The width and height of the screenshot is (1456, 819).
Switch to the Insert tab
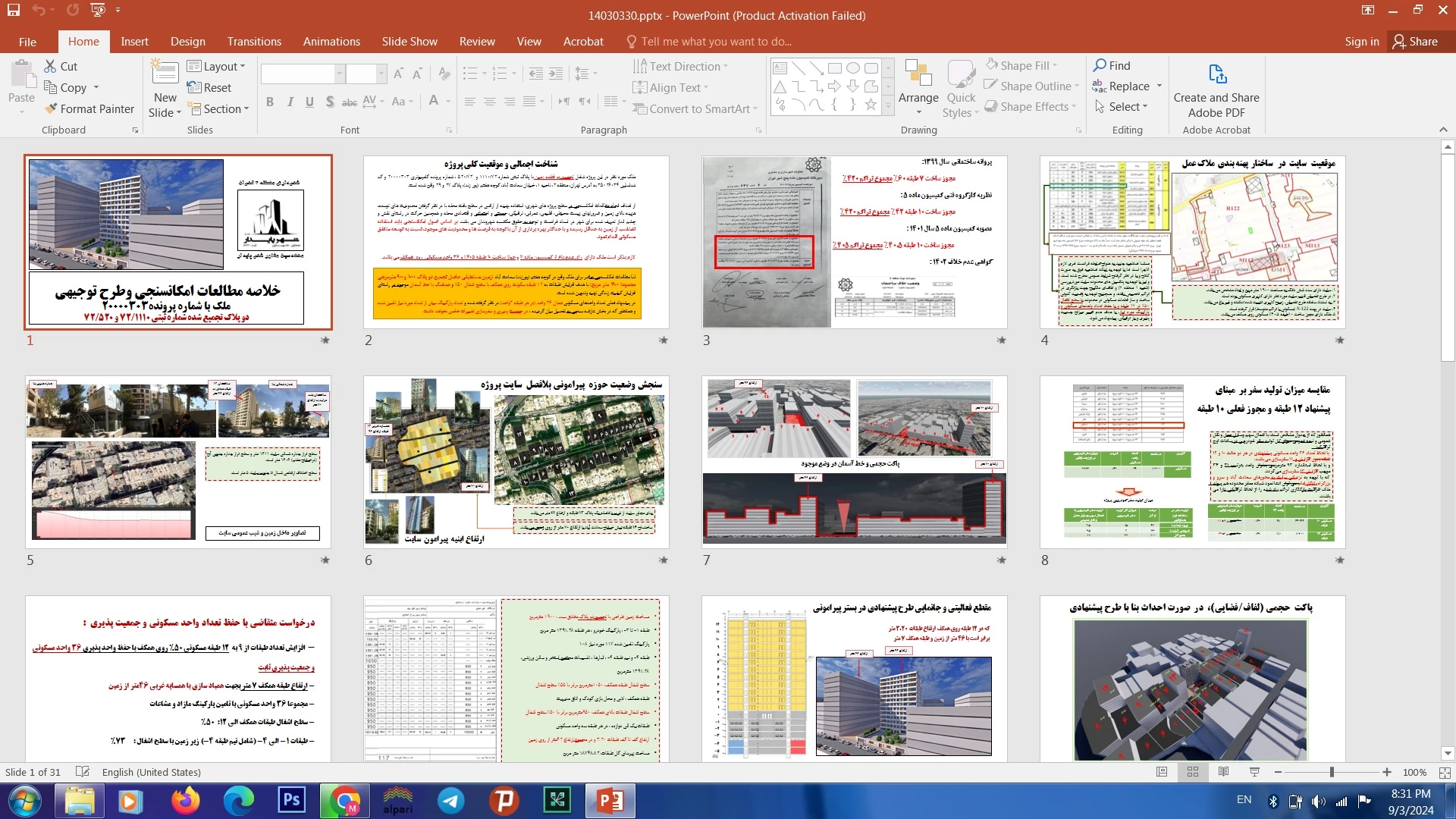point(134,41)
